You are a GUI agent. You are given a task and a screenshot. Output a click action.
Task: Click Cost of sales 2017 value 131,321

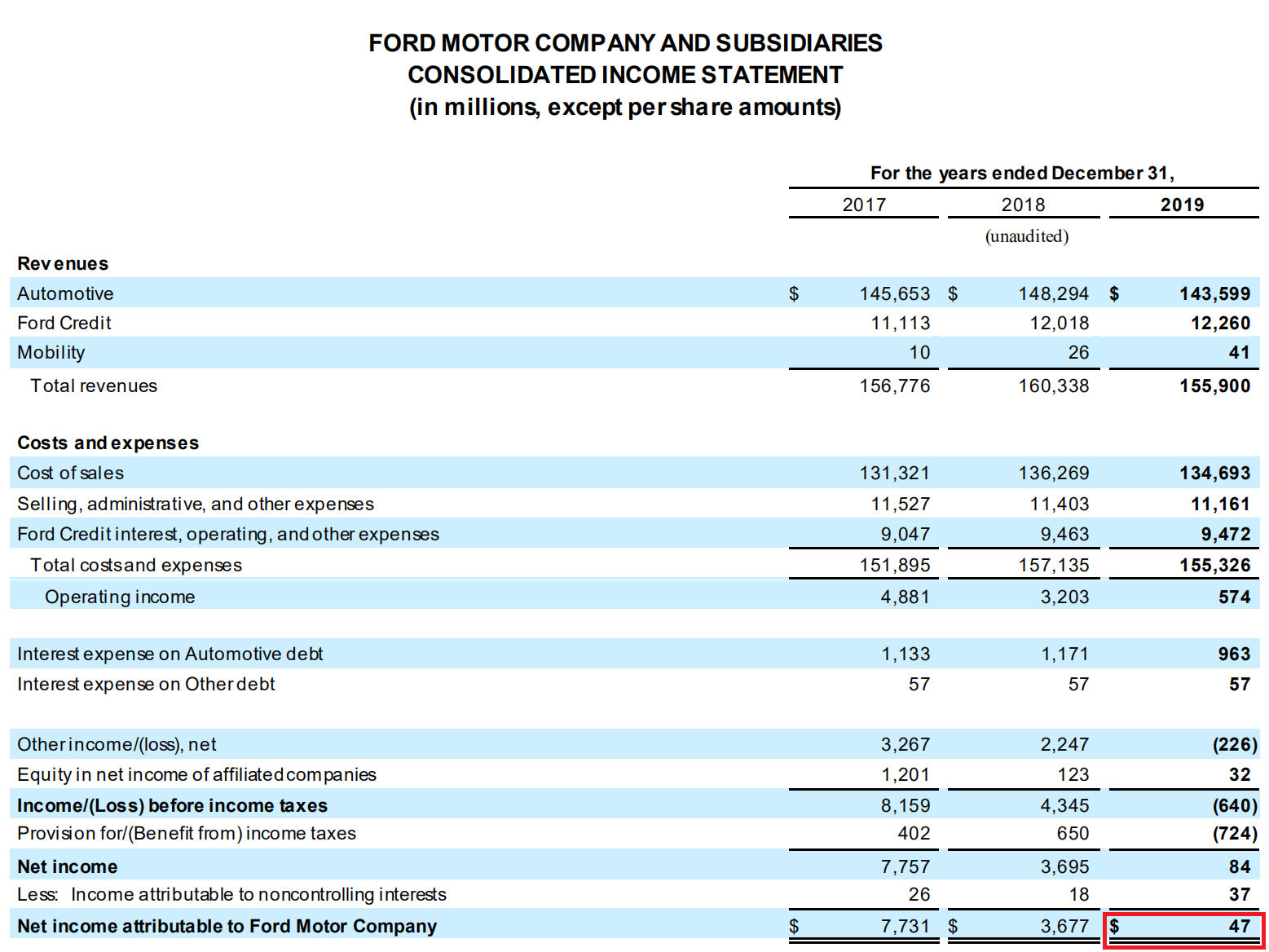click(894, 473)
